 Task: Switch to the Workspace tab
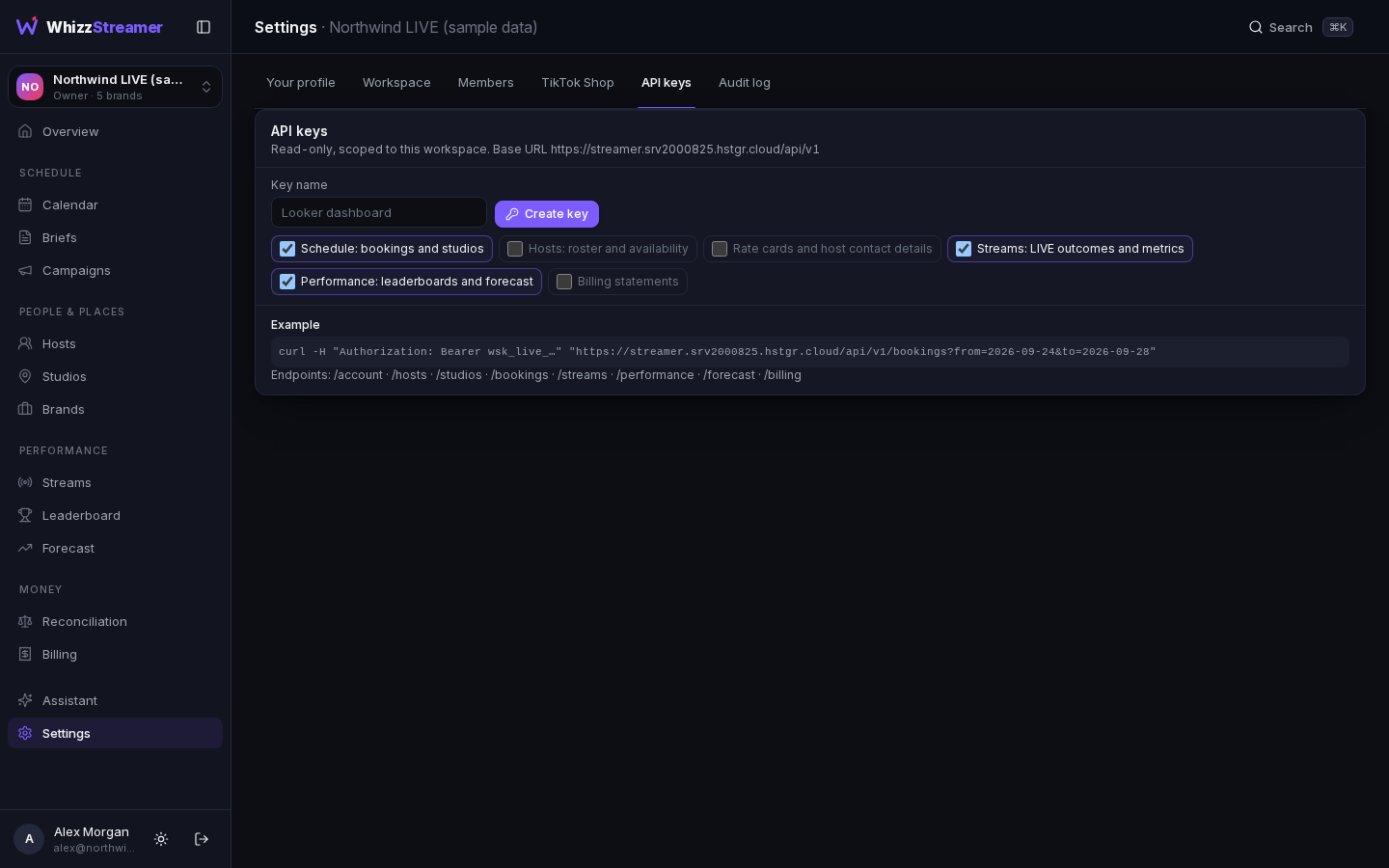coord(396,83)
